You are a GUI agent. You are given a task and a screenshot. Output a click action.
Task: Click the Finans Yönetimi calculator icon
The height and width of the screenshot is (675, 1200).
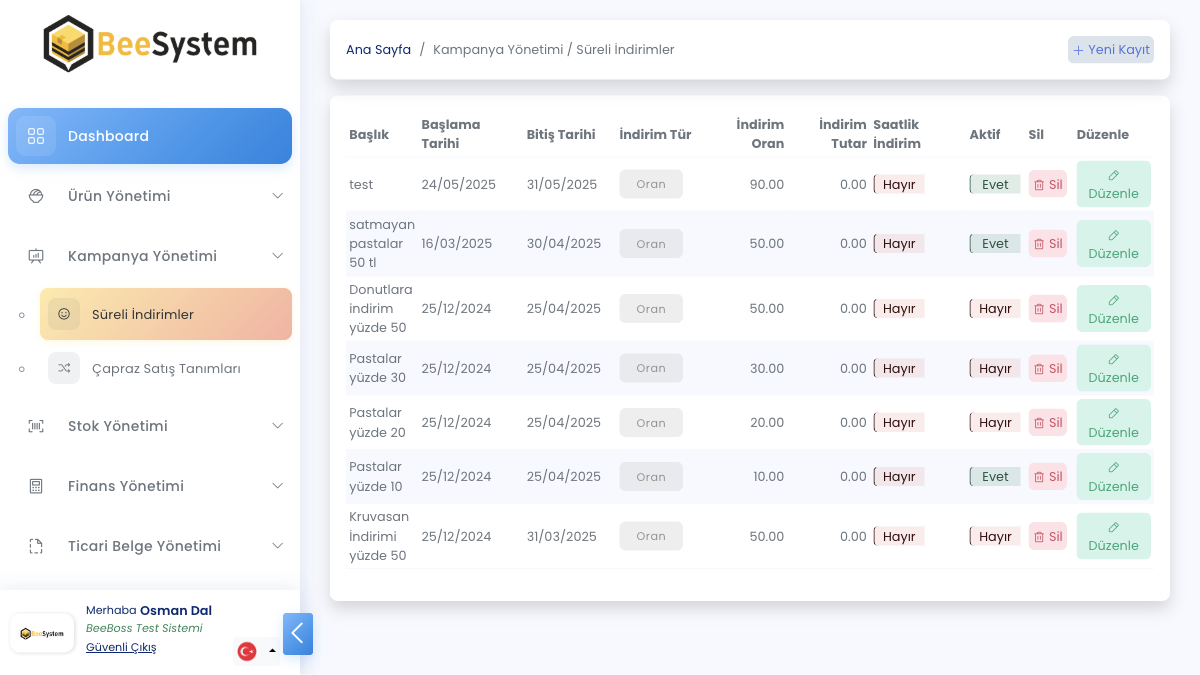(36, 486)
